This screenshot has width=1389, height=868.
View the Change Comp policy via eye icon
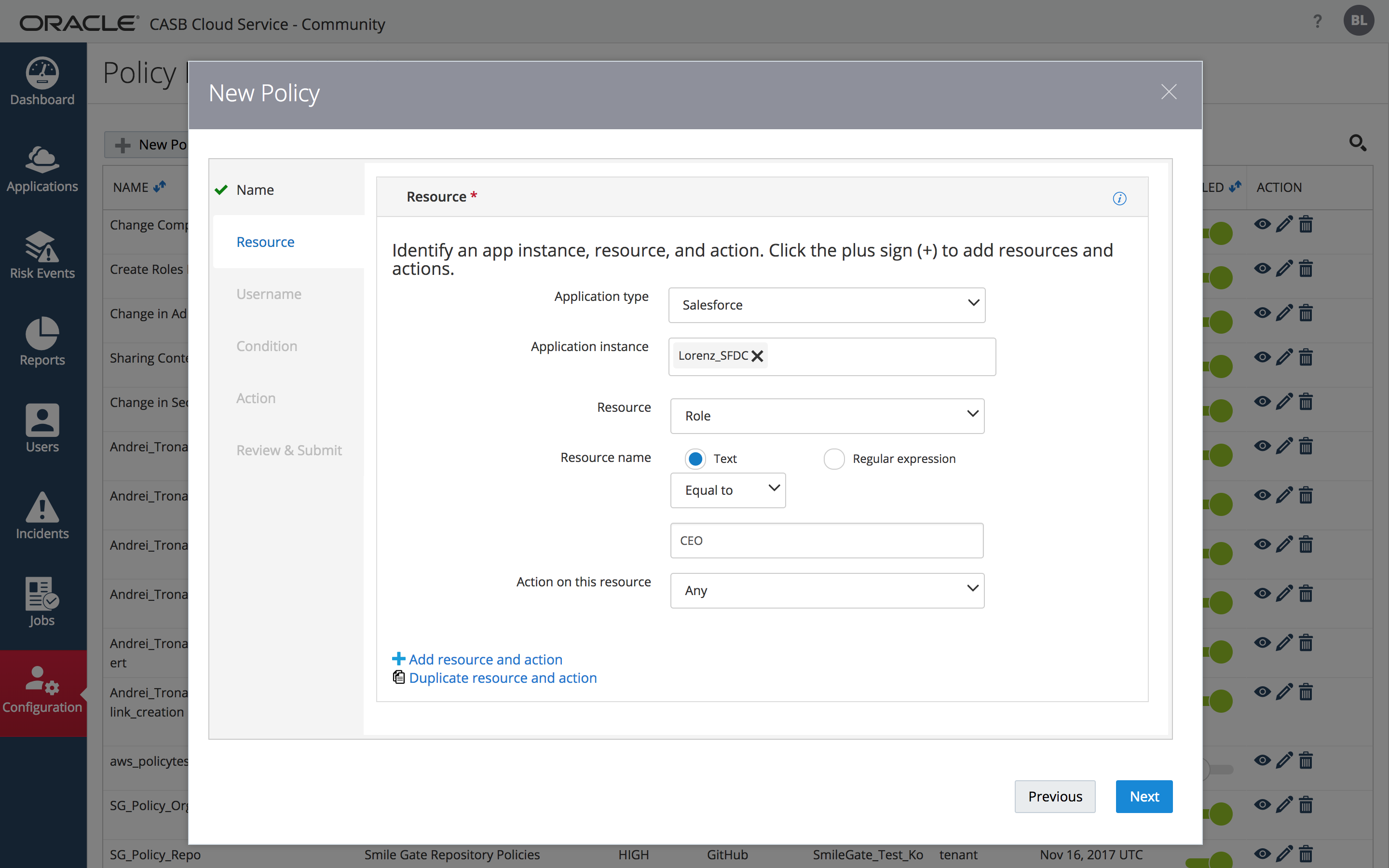coord(1262,224)
